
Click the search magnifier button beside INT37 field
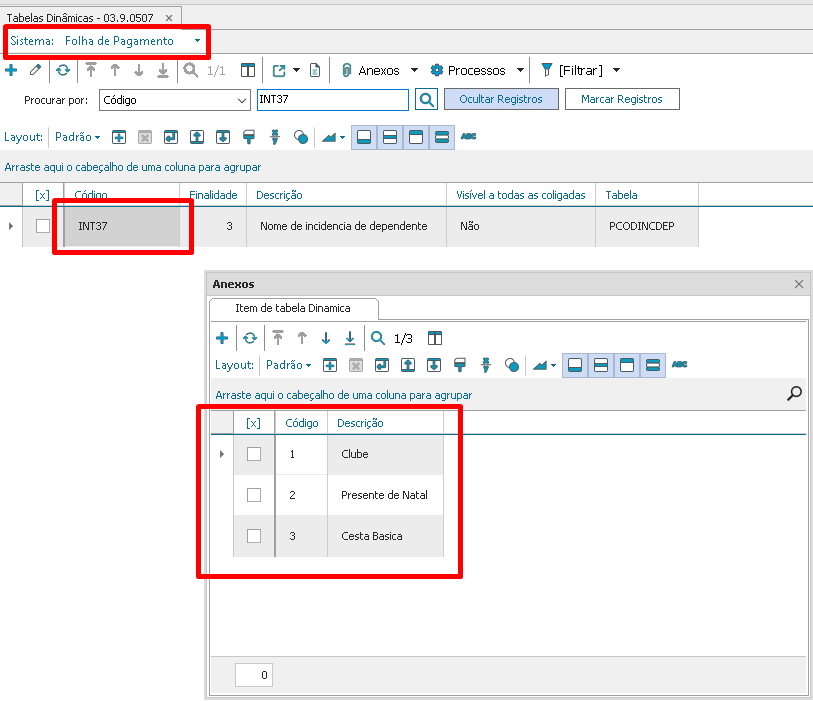pos(426,99)
